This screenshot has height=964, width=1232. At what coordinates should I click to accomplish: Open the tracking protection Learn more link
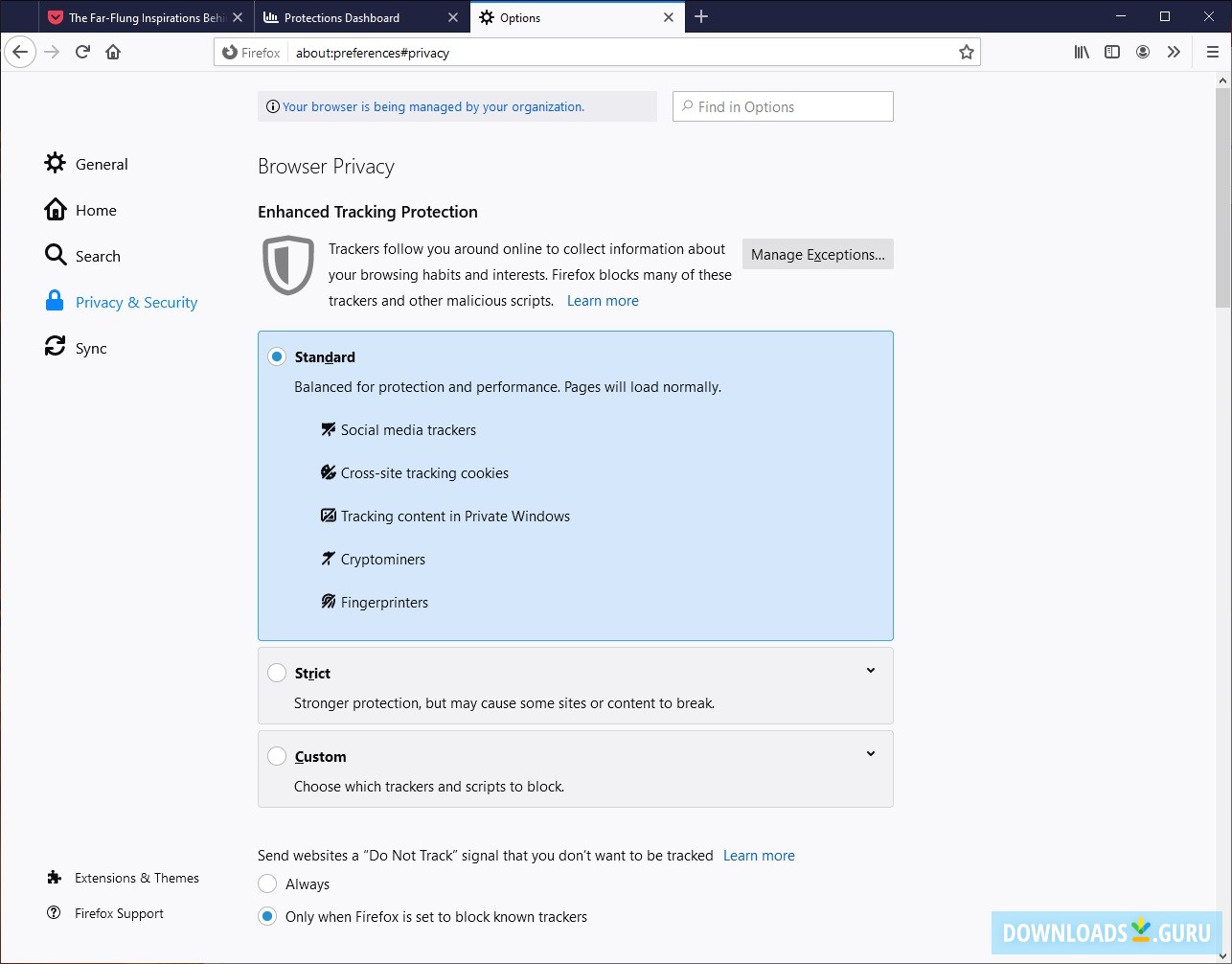pos(603,300)
